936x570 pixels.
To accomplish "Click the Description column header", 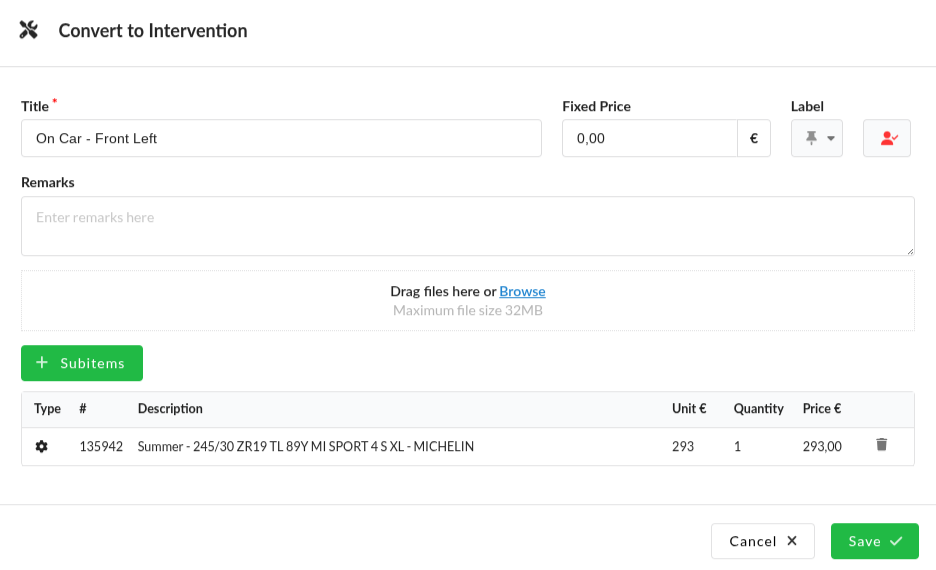I will click(x=170, y=409).
